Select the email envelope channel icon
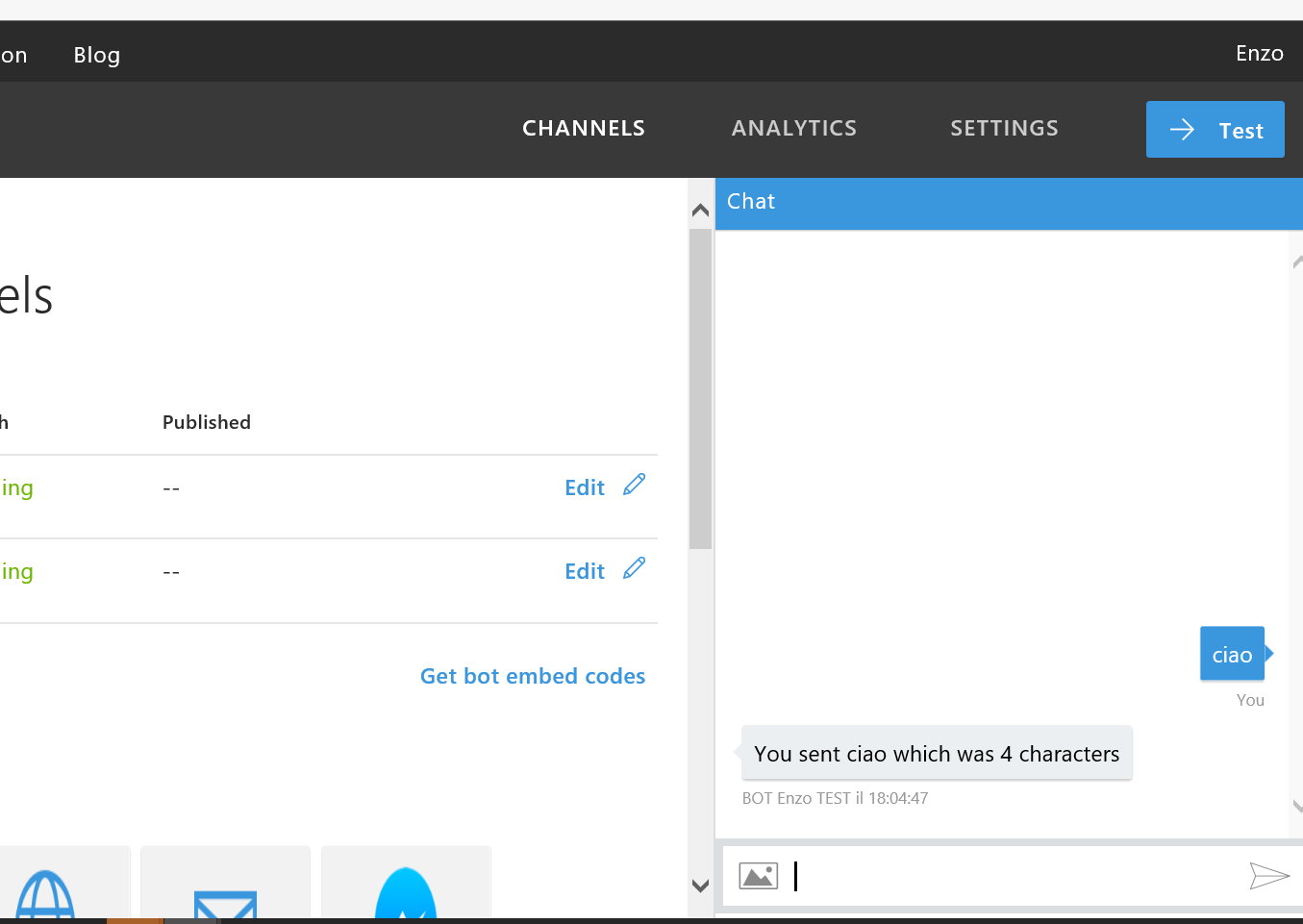Viewport: 1303px width, 924px height. [x=225, y=902]
